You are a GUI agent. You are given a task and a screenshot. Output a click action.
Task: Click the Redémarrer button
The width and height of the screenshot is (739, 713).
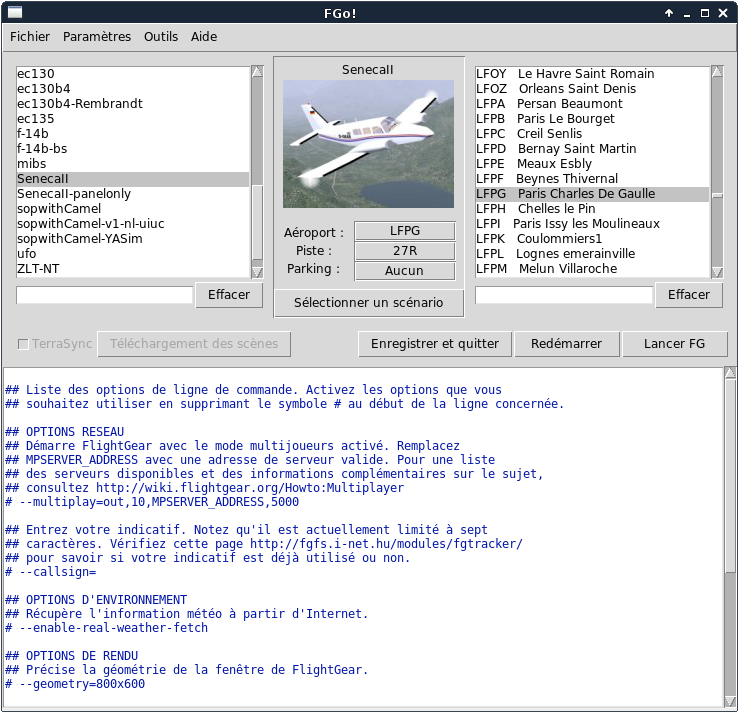tap(566, 344)
